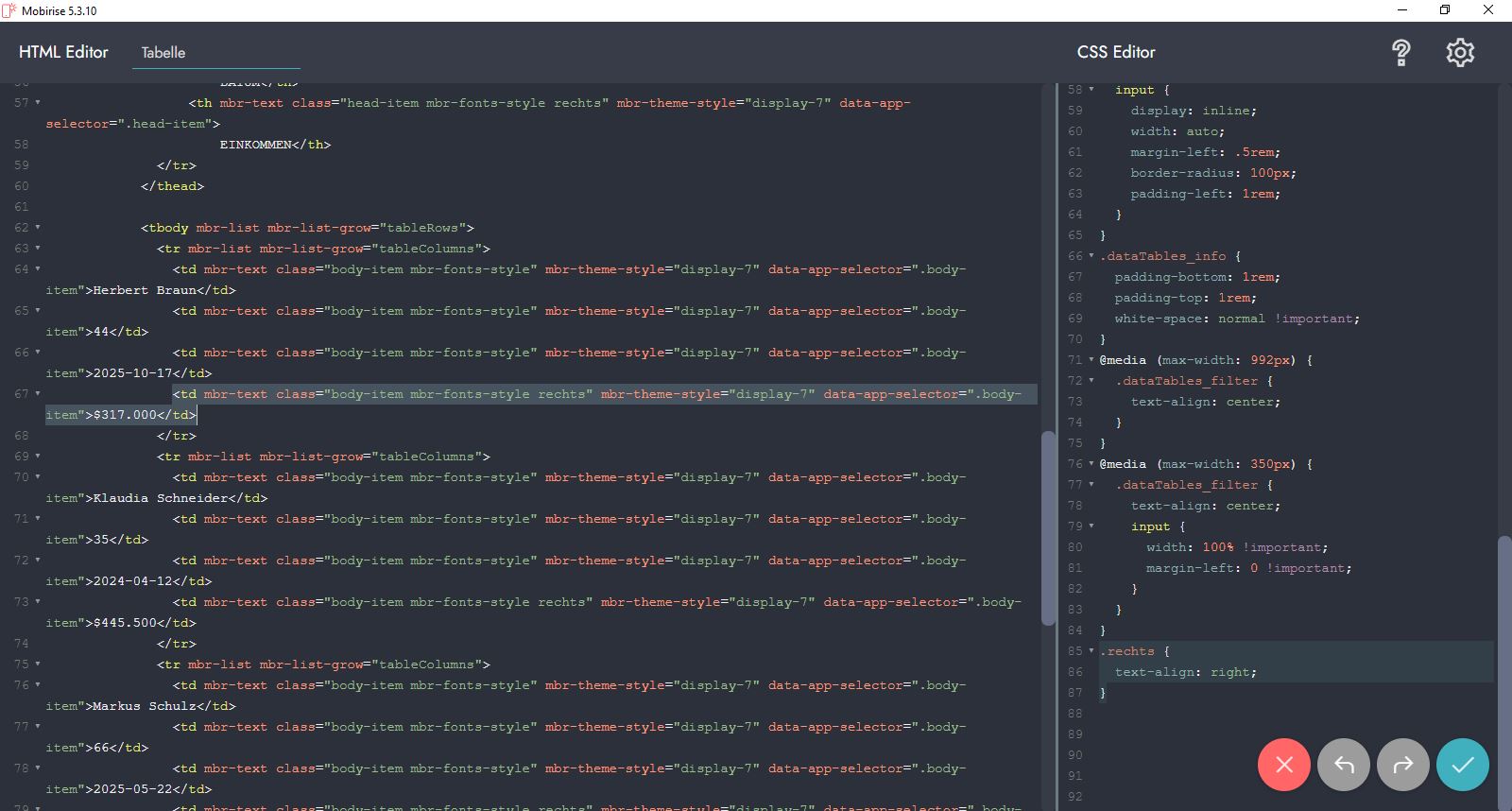Click the Mobirise app logo in title bar

coord(9,10)
